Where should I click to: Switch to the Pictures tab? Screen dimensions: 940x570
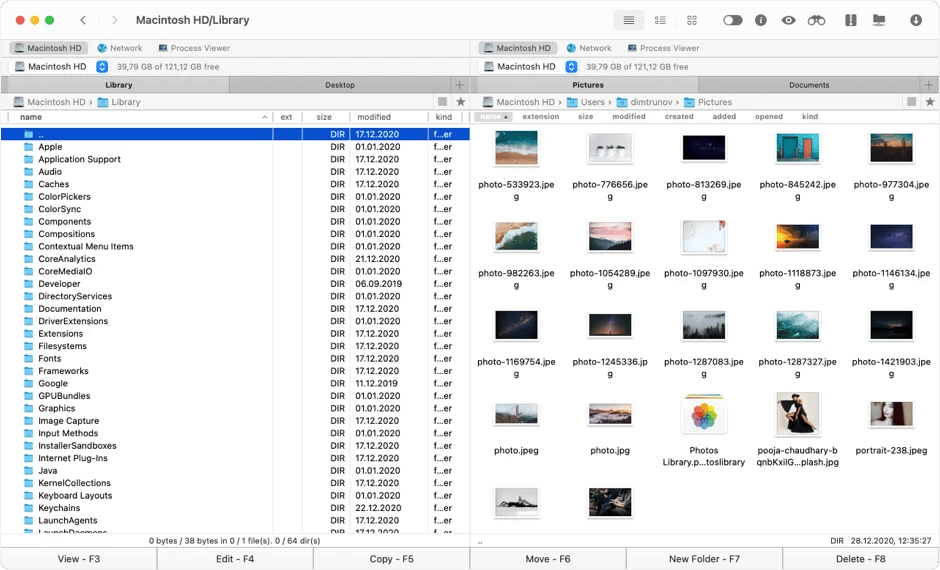point(588,85)
